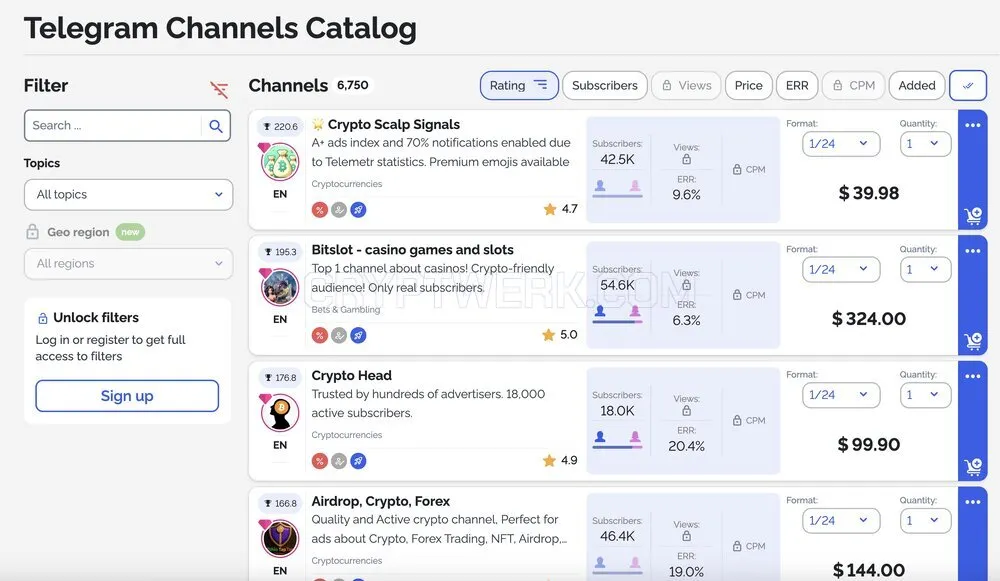Viewport: 1000px width, 581px height.
Task: Expand the All regions dropdown
Action: (128, 263)
